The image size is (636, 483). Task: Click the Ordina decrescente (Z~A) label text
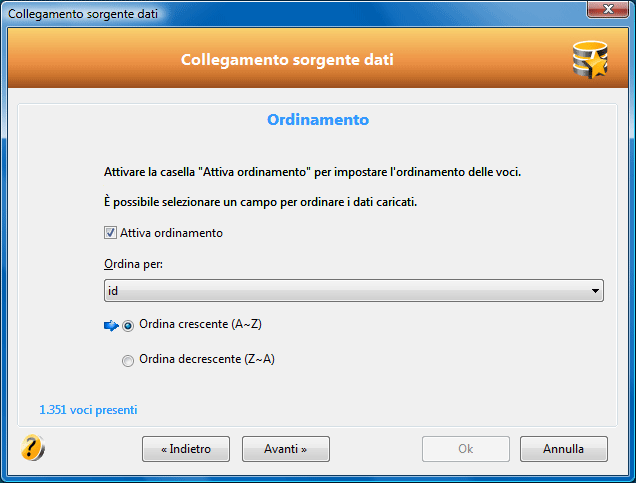[207, 359]
